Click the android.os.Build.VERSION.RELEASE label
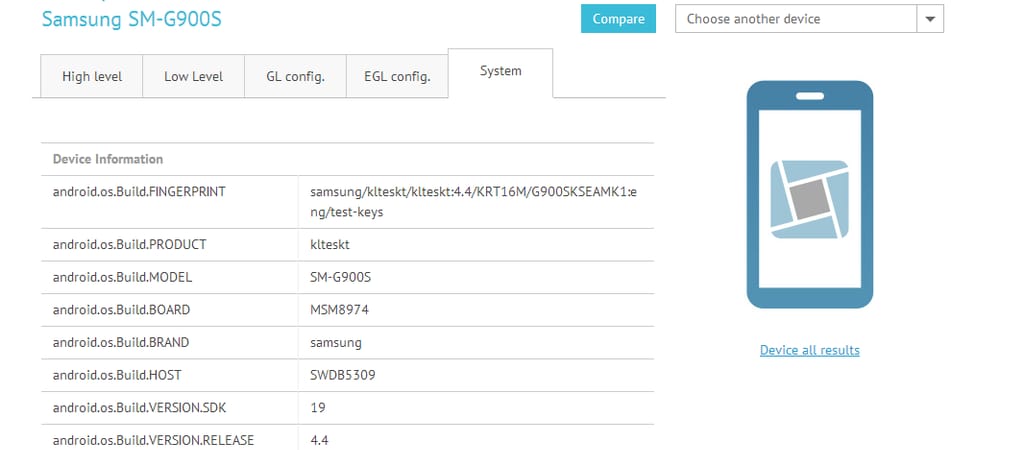Viewport: 1024px width, 450px height. tap(153, 440)
